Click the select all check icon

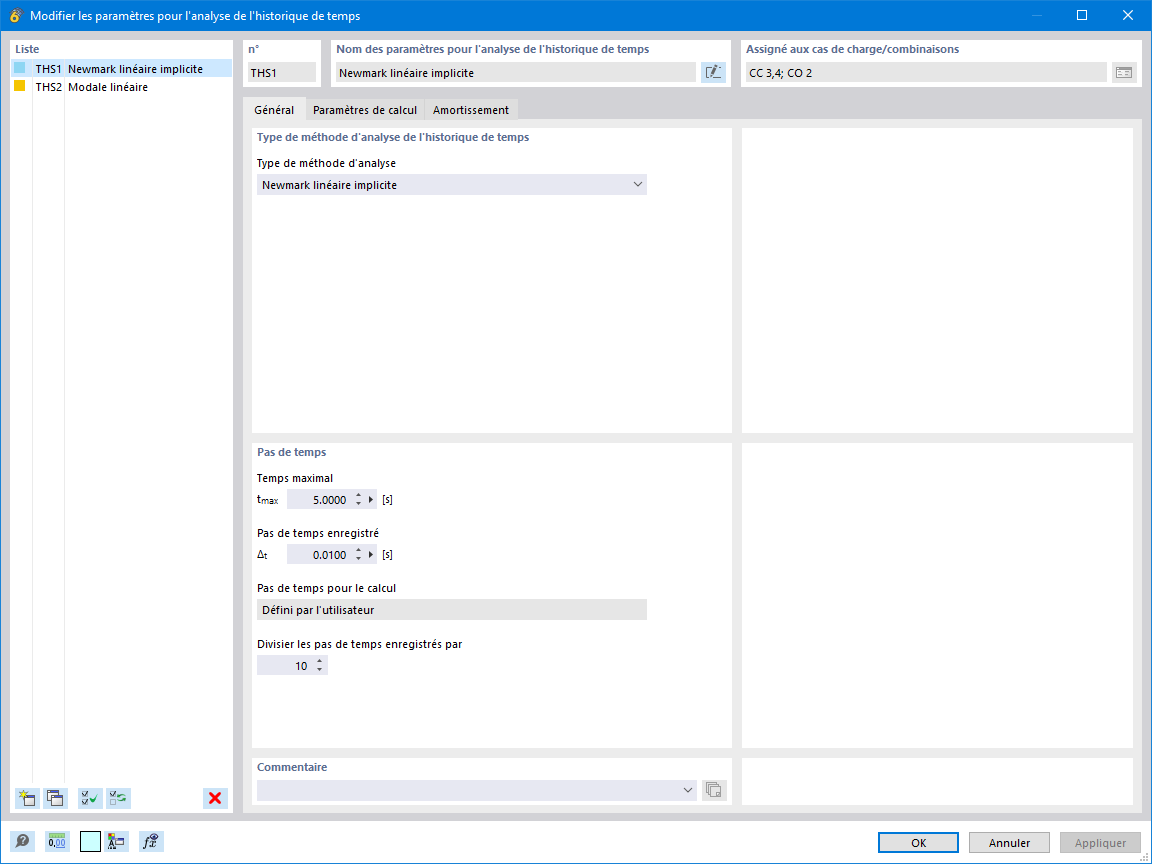coord(90,798)
